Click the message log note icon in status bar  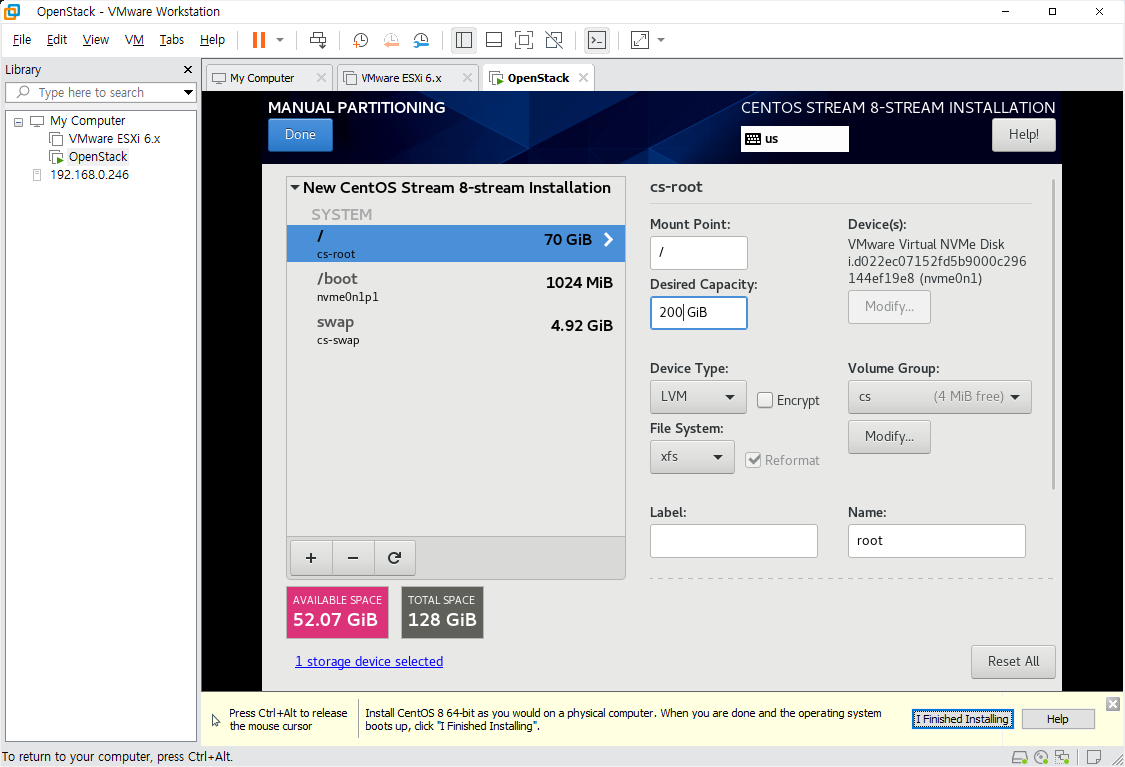[1093, 757]
